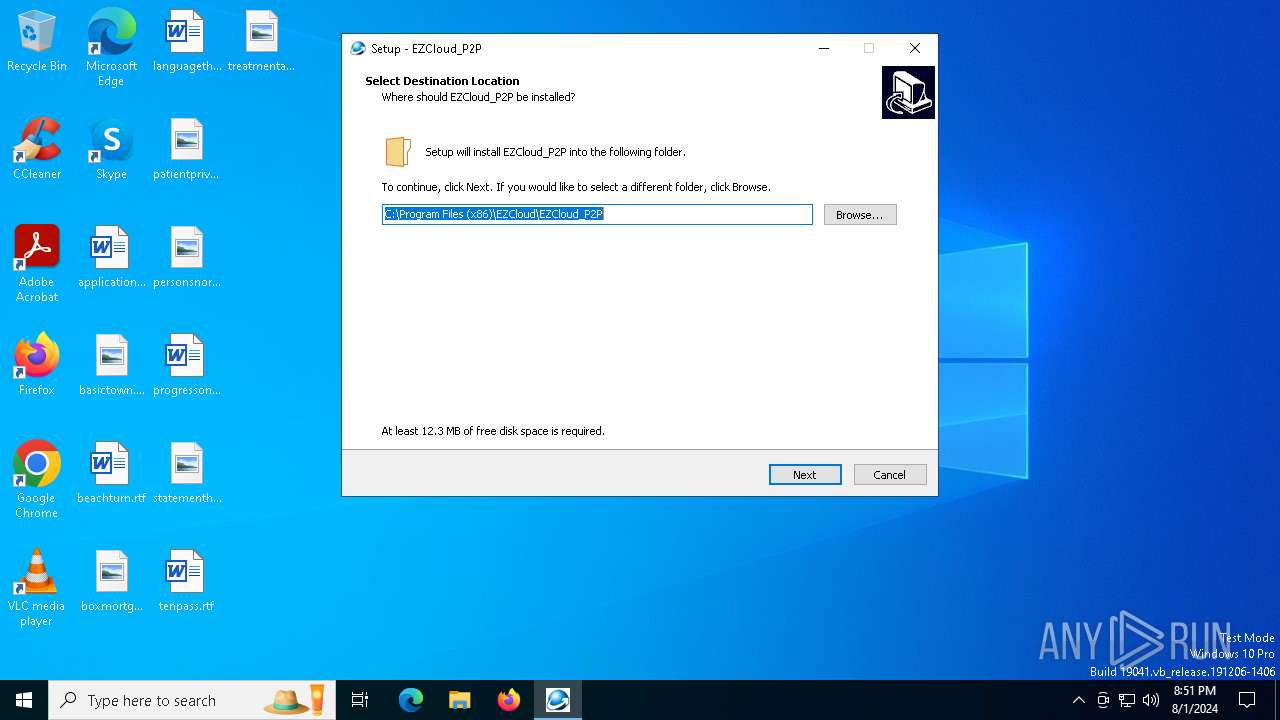Click the 'Select Destination Location' heading

point(442,81)
